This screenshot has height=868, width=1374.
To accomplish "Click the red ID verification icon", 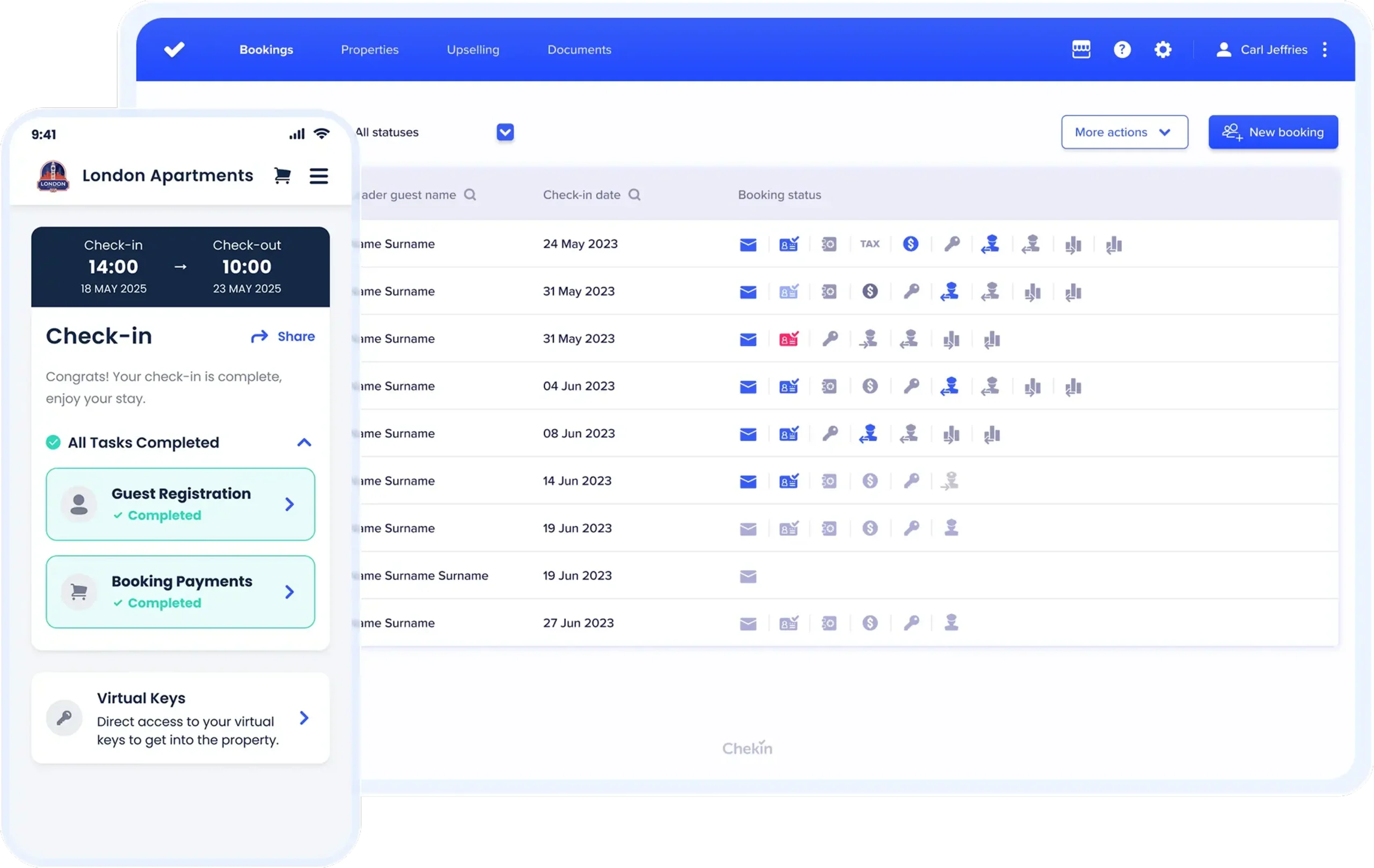I will point(788,340).
